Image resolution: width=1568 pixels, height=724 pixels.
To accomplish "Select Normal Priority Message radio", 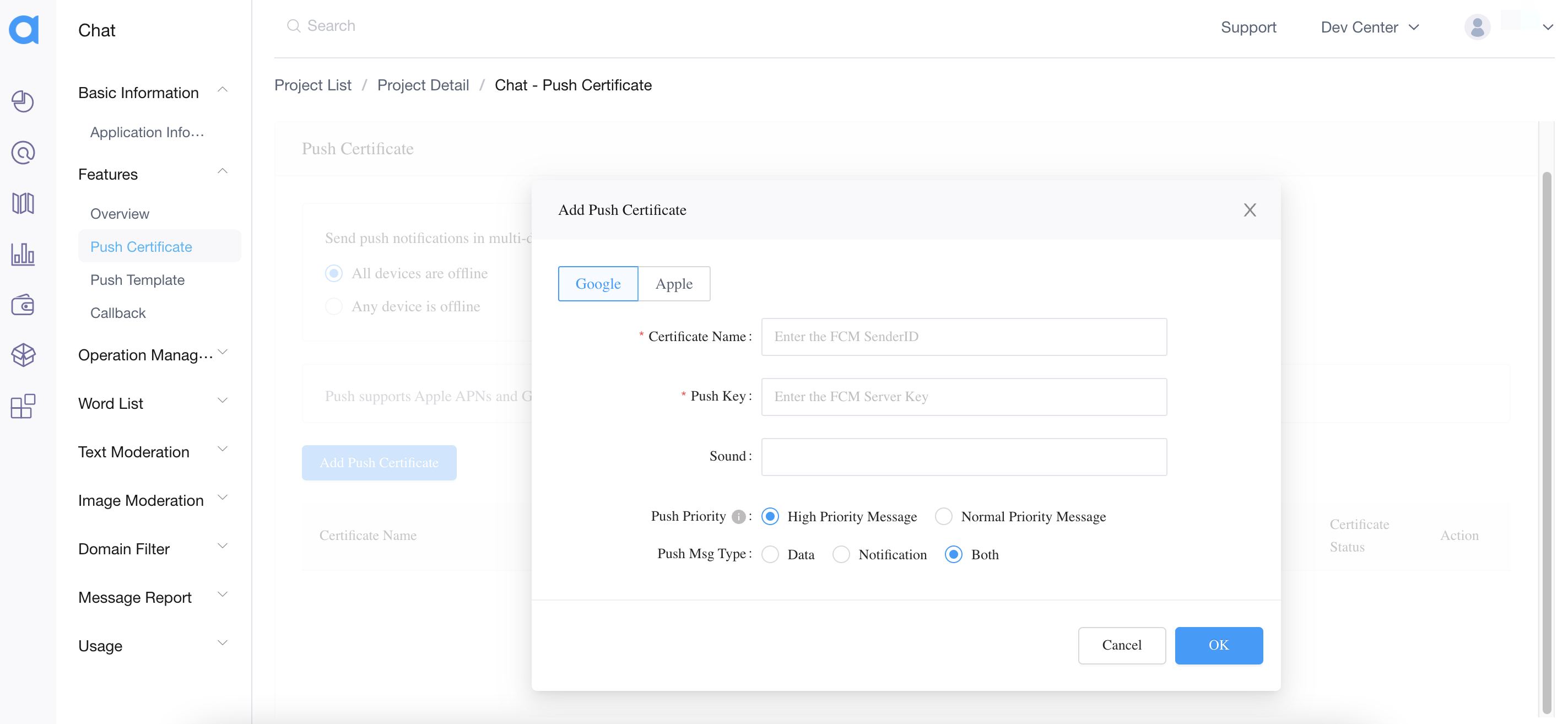I will (943, 516).
